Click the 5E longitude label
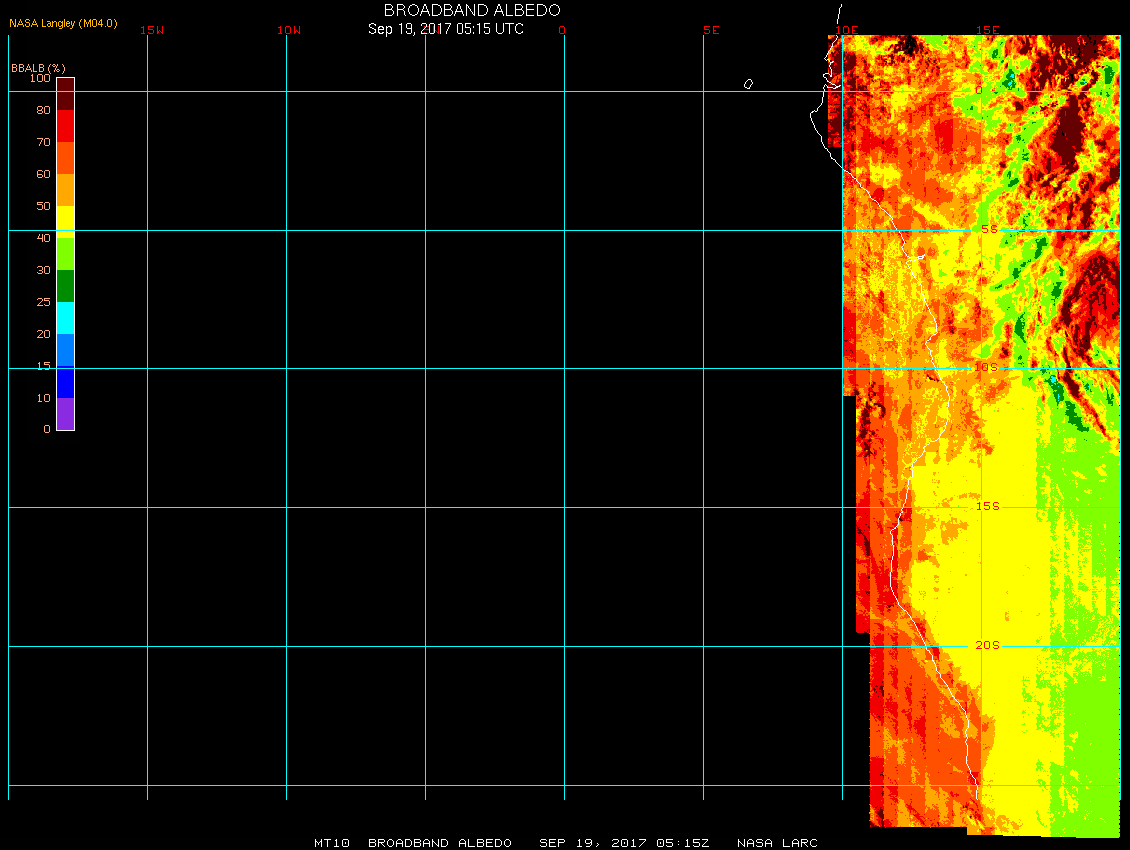The width and height of the screenshot is (1130, 850). (x=711, y=30)
